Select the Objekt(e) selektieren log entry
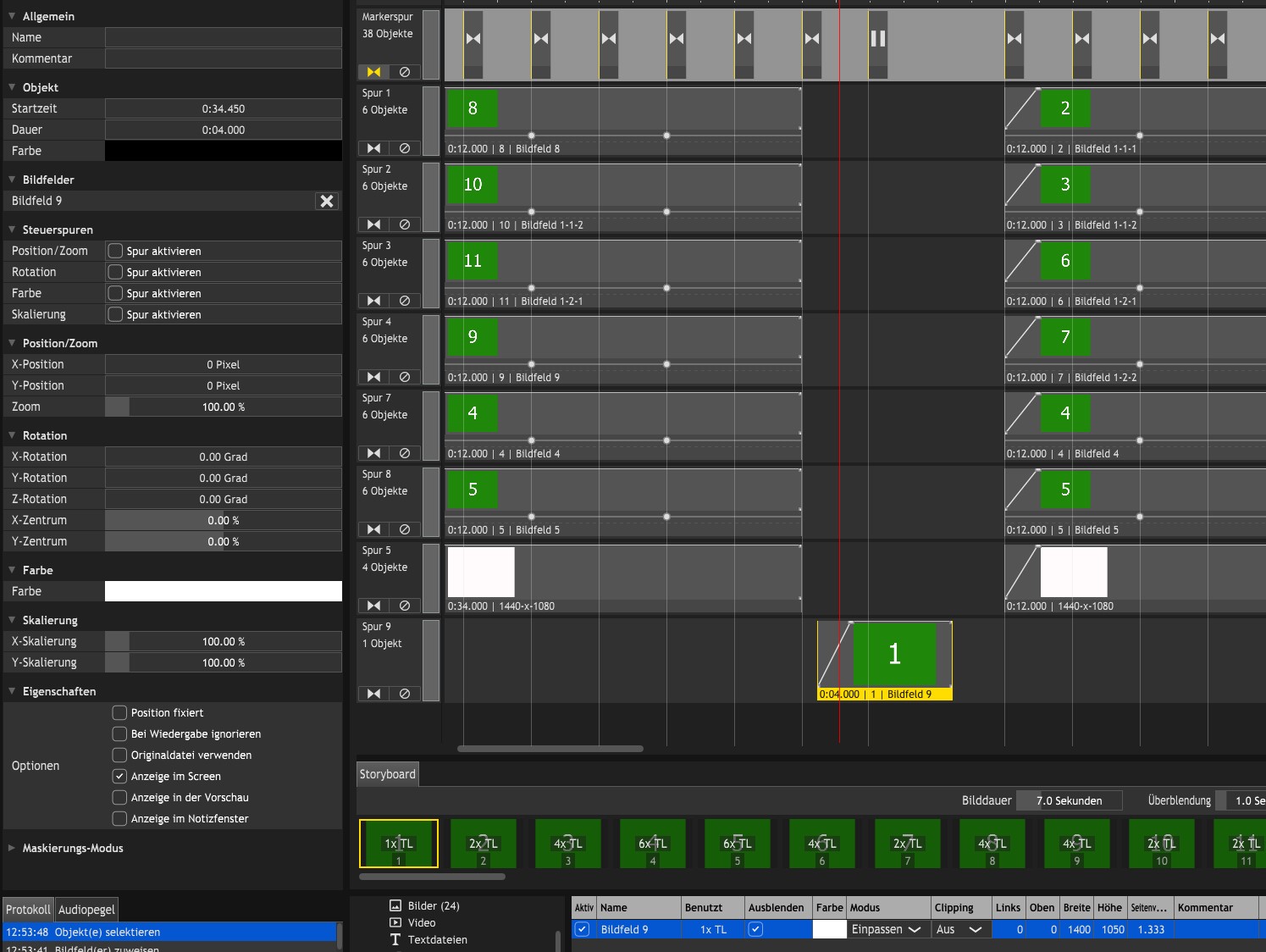 [169, 932]
